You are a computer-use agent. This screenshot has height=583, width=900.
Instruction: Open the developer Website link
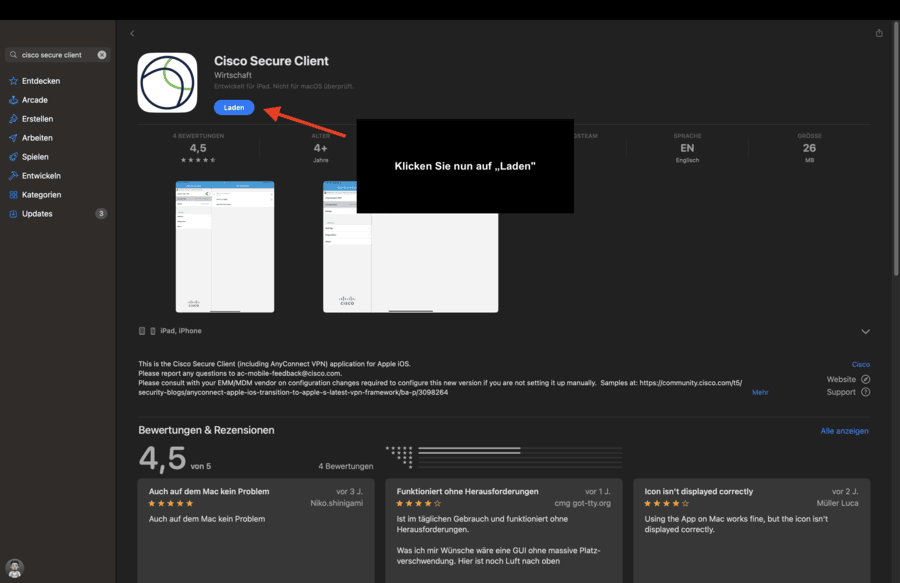(841, 379)
